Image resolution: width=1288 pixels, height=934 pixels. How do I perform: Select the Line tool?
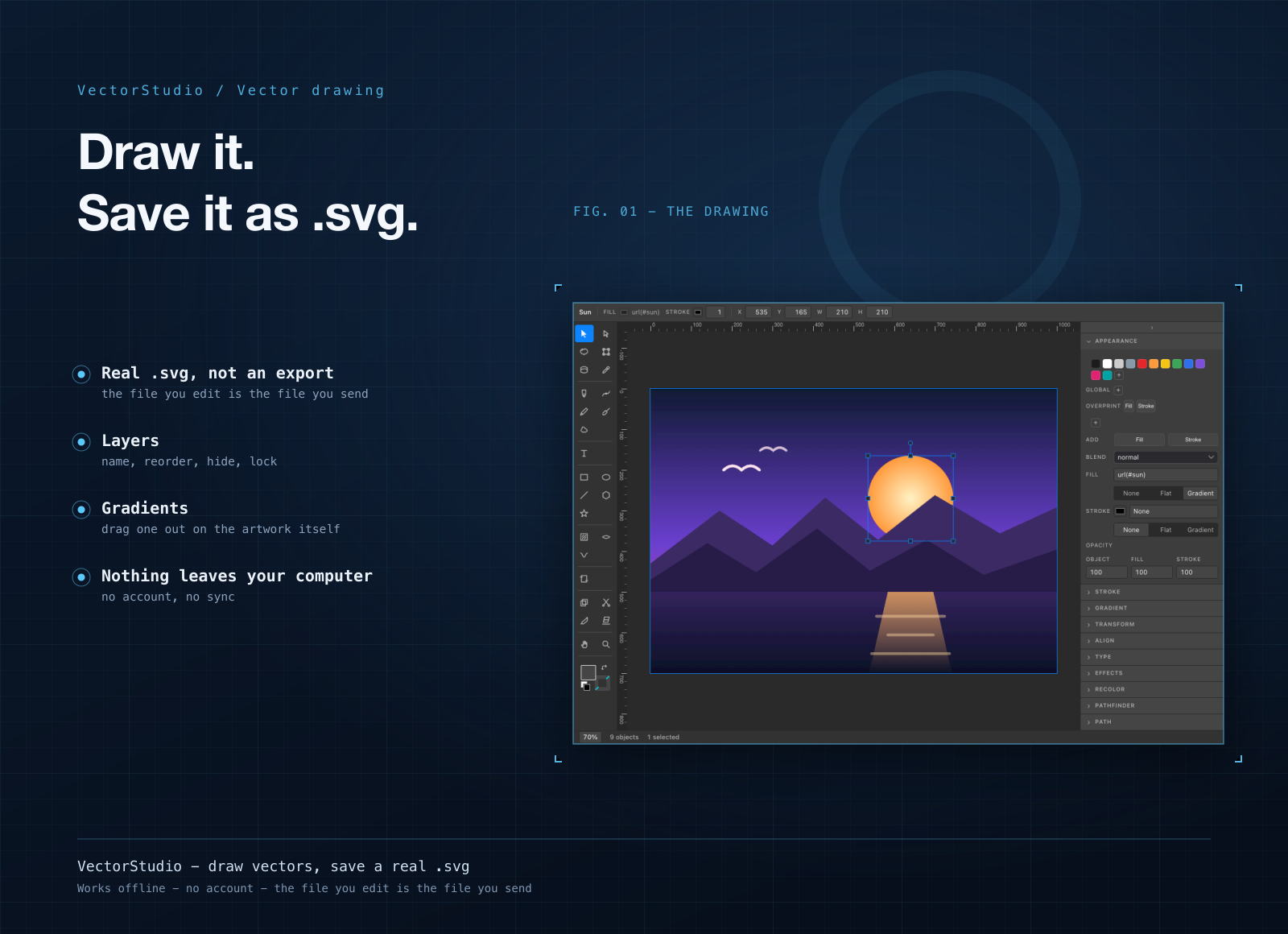coord(584,495)
